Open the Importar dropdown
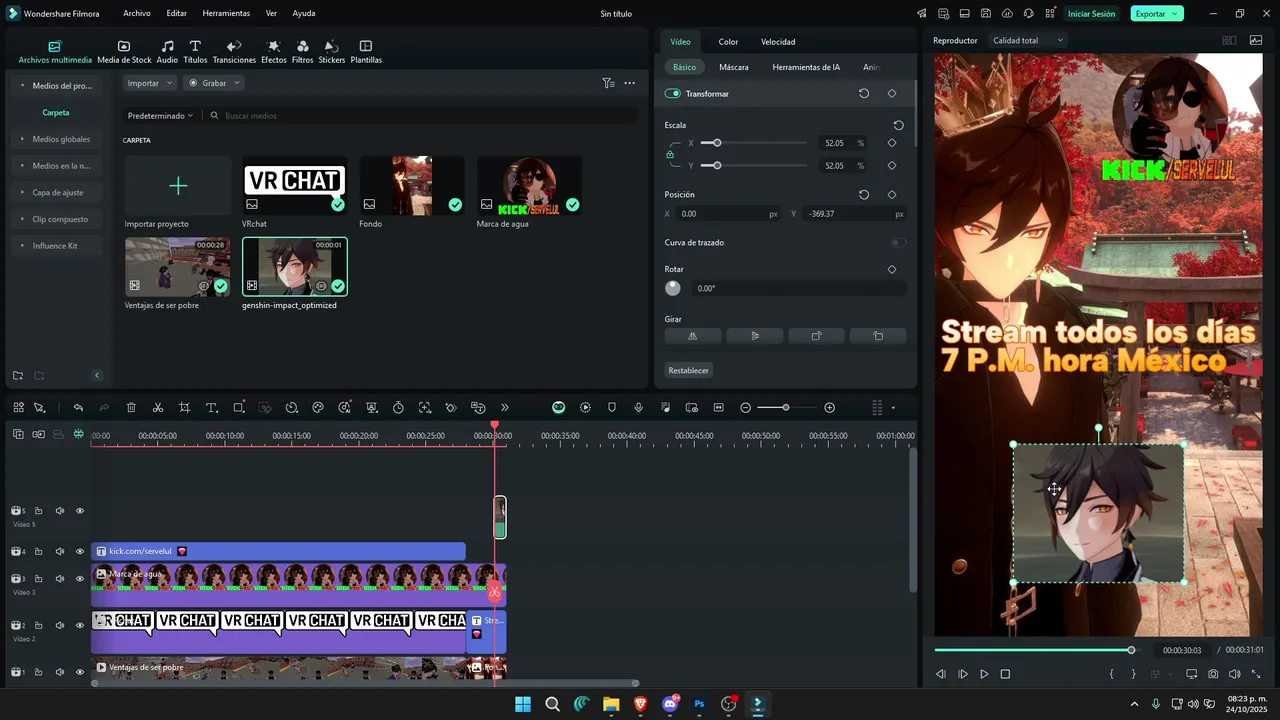The height and width of the screenshot is (720, 1280). pyautogui.click(x=150, y=83)
